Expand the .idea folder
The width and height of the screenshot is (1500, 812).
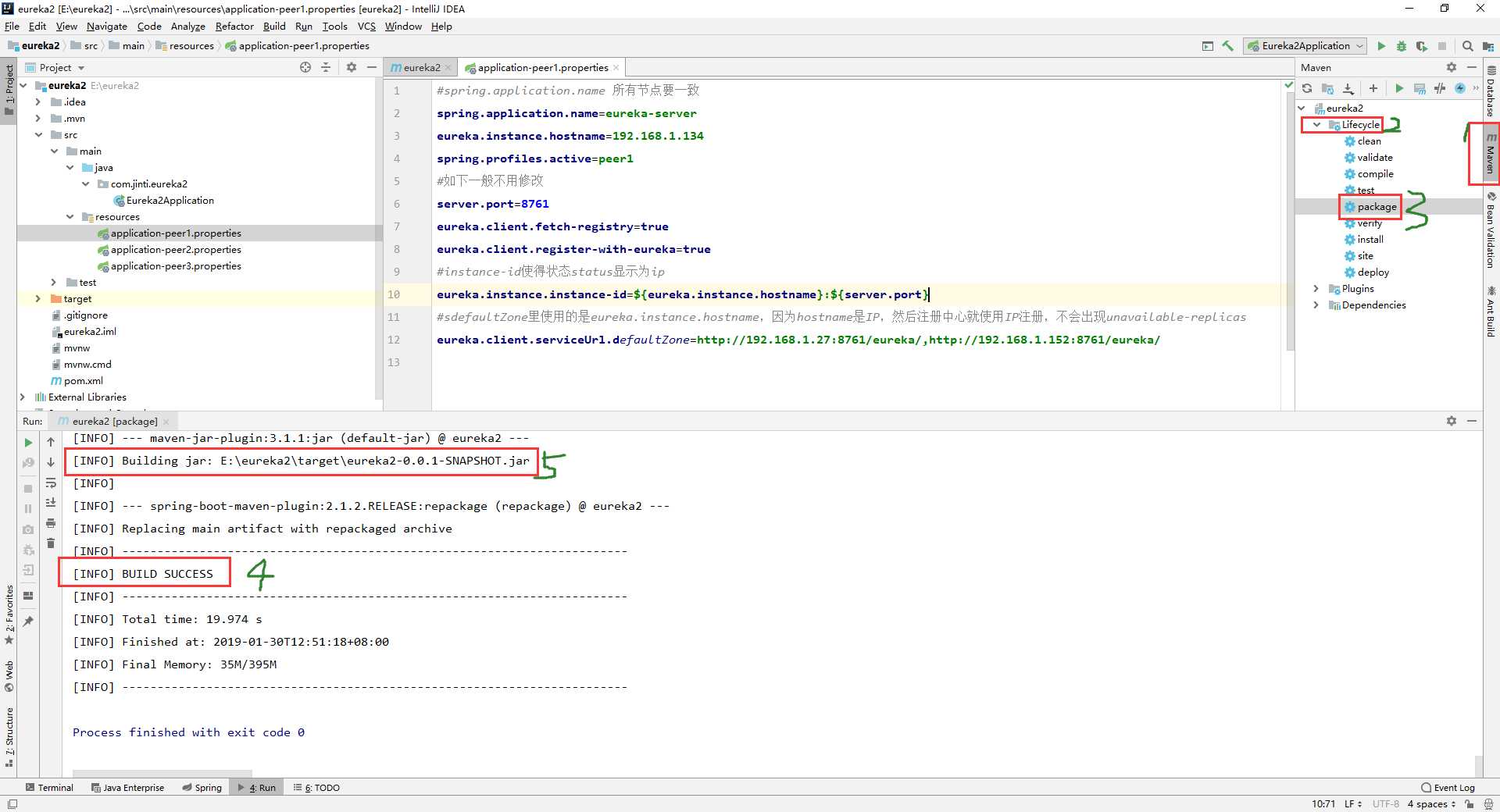coord(37,102)
